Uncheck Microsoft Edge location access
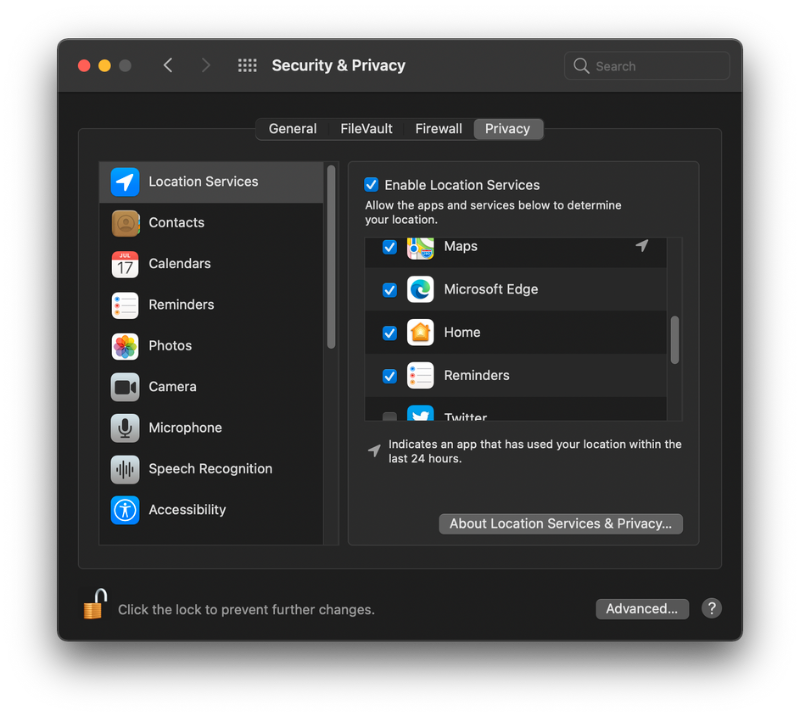 [389, 289]
